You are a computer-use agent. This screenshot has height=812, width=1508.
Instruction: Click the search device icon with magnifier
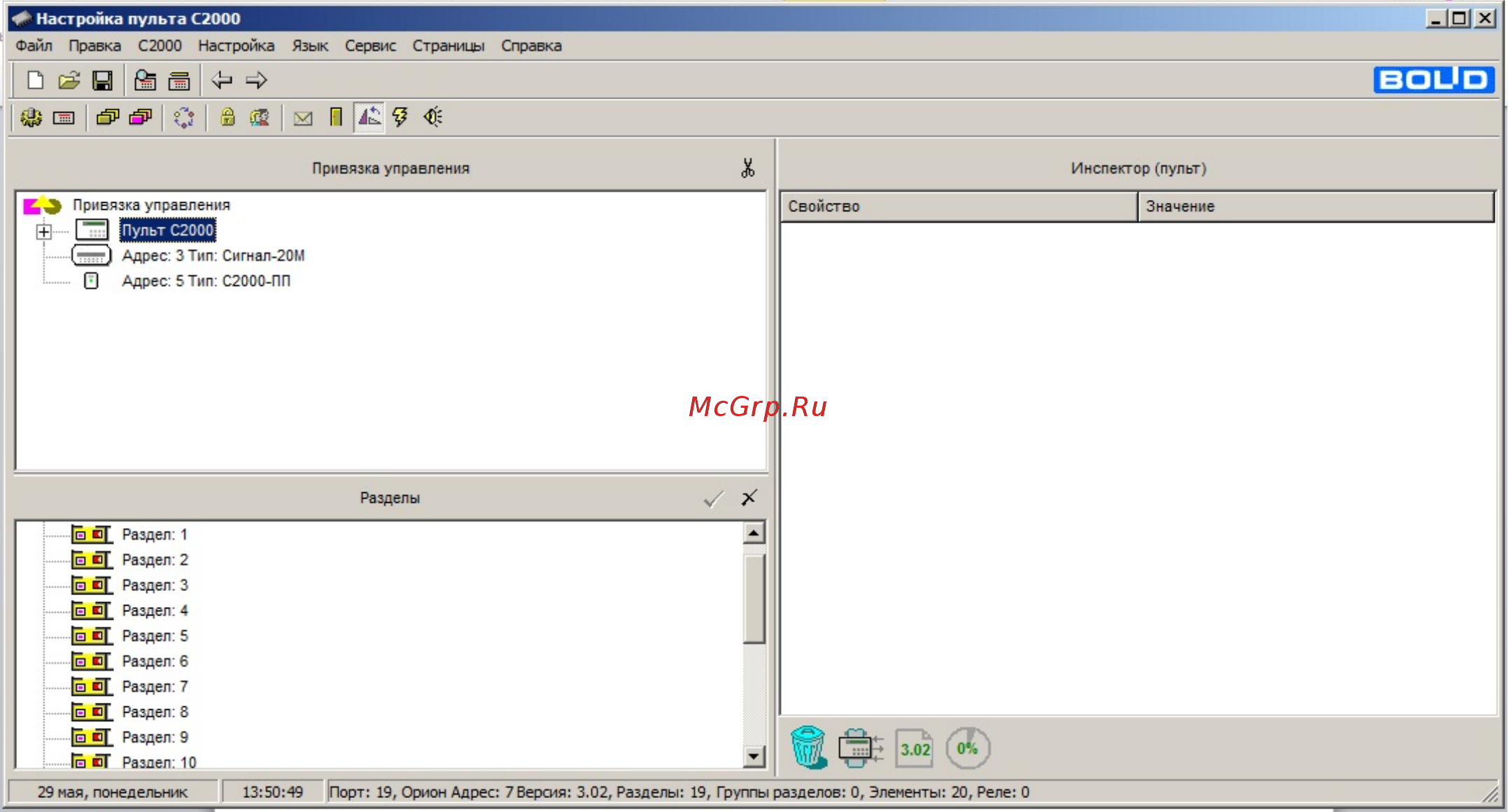pos(146,80)
